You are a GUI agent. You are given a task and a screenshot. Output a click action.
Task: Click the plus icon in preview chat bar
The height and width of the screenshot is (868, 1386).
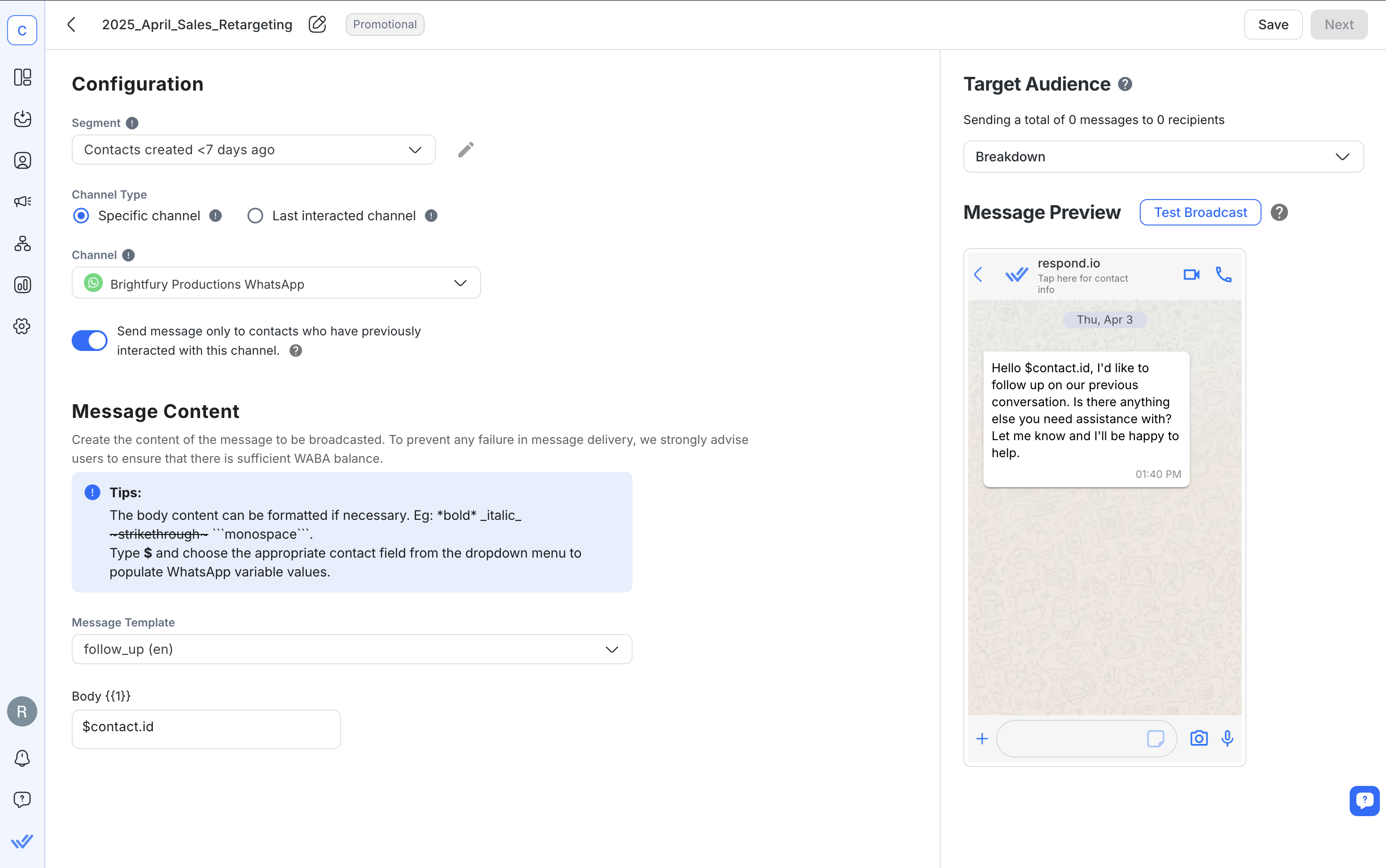click(x=982, y=739)
